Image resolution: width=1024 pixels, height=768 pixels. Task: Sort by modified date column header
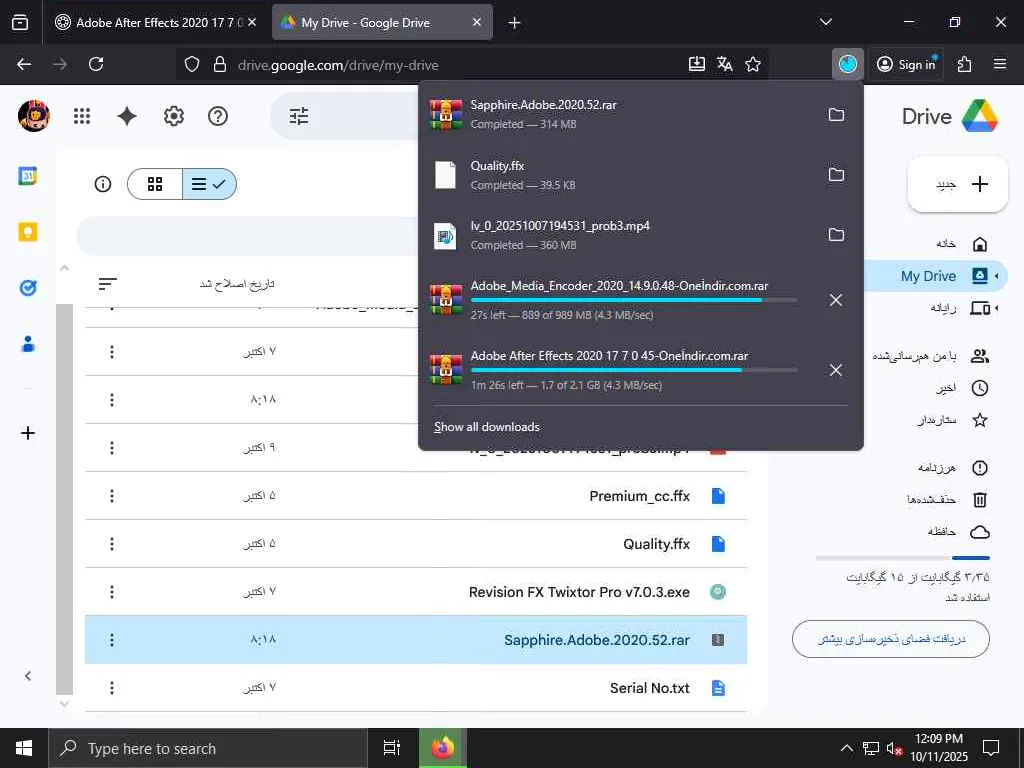pos(236,284)
